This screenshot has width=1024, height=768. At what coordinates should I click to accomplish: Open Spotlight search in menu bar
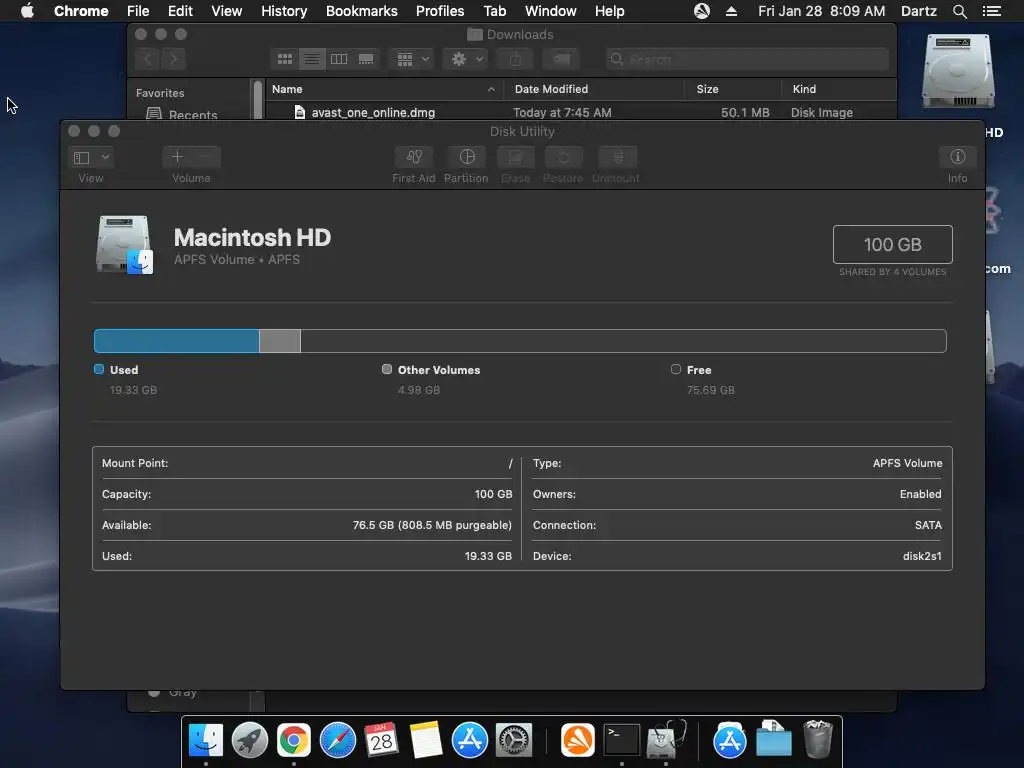tap(959, 11)
